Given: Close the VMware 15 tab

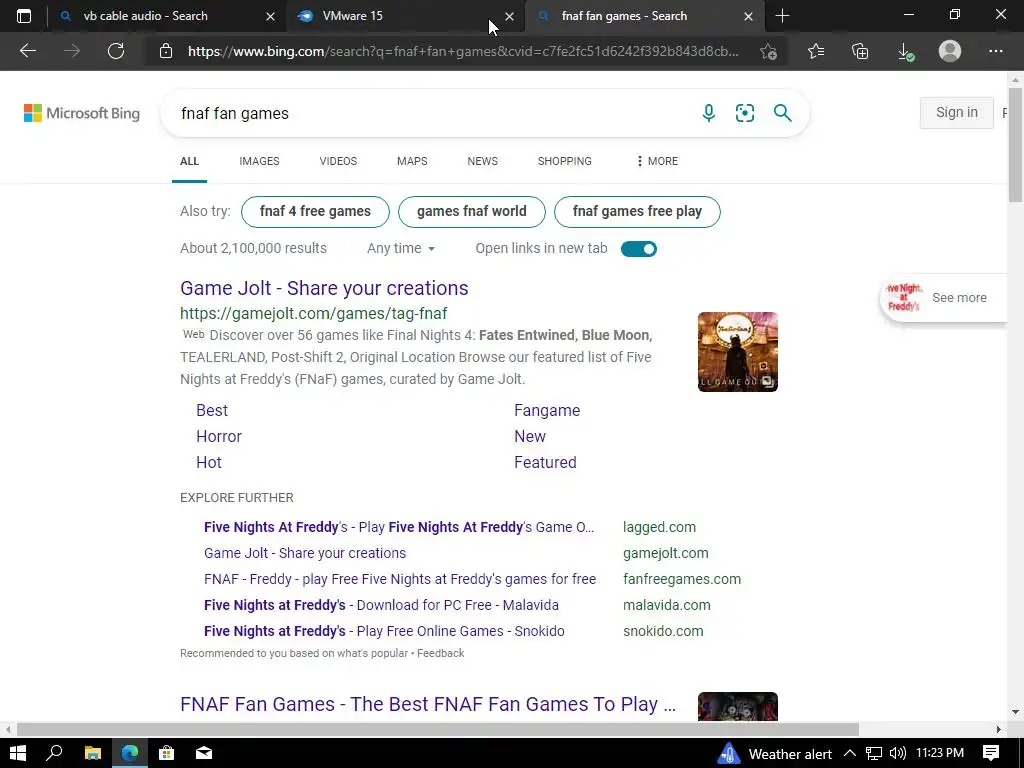Looking at the screenshot, I should click(x=509, y=16).
